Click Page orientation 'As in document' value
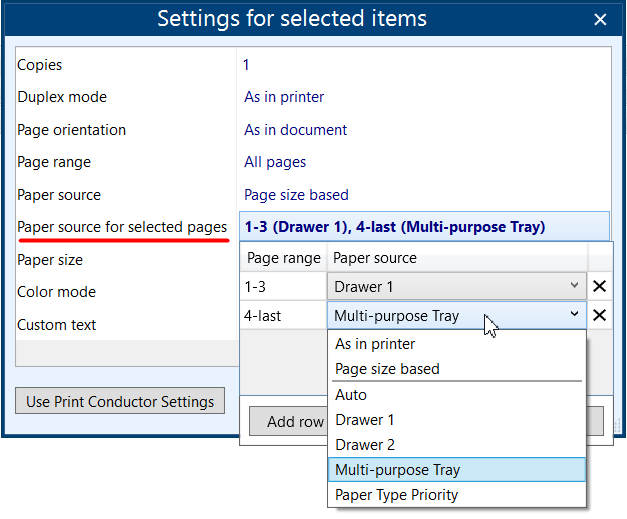Image resolution: width=627 pixels, height=519 pixels. click(295, 130)
